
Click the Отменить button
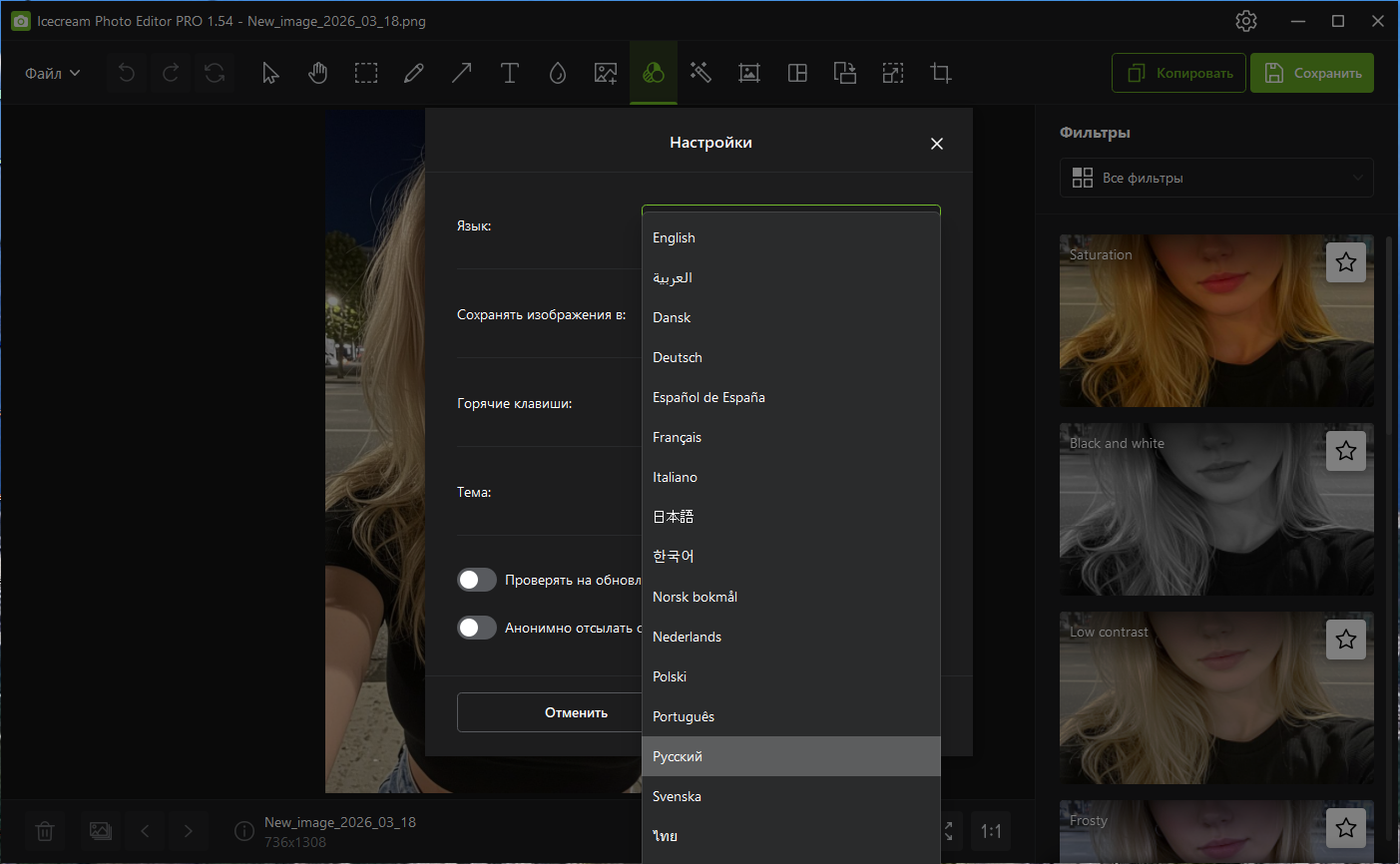[549, 712]
